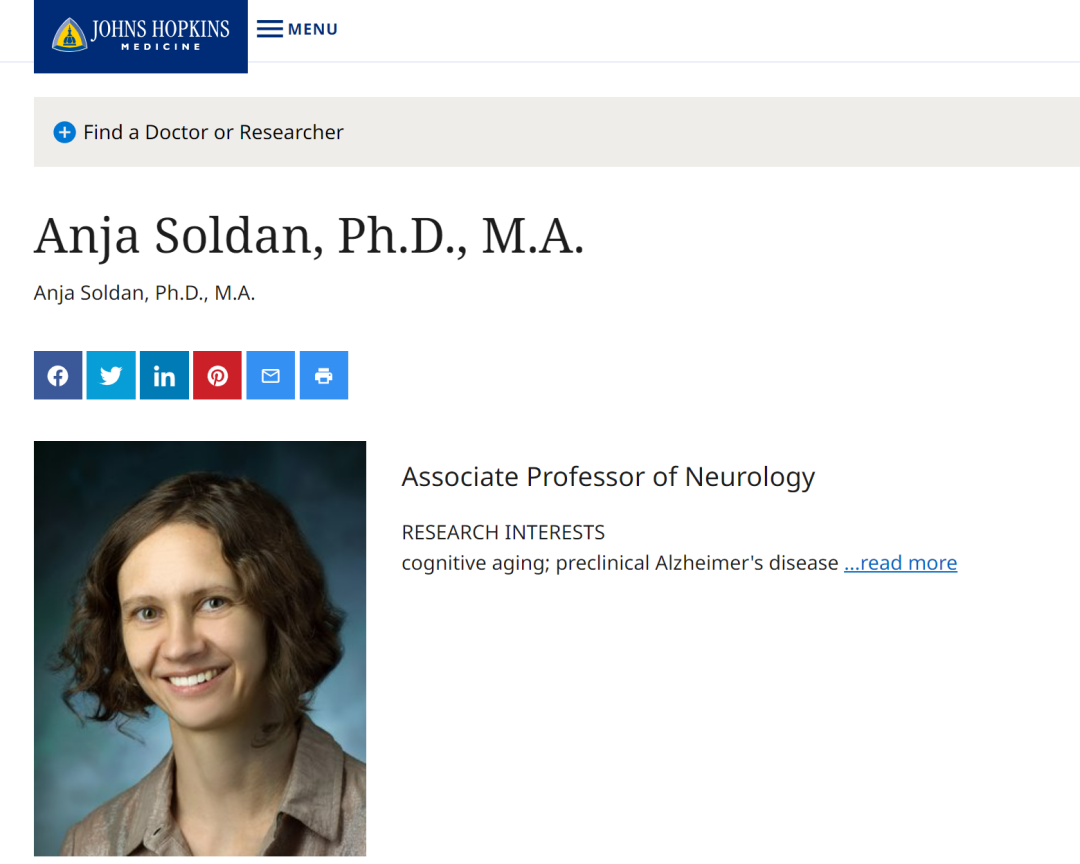Email this profile using the envelope icon
The image size is (1080, 864).
coord(271,376)
